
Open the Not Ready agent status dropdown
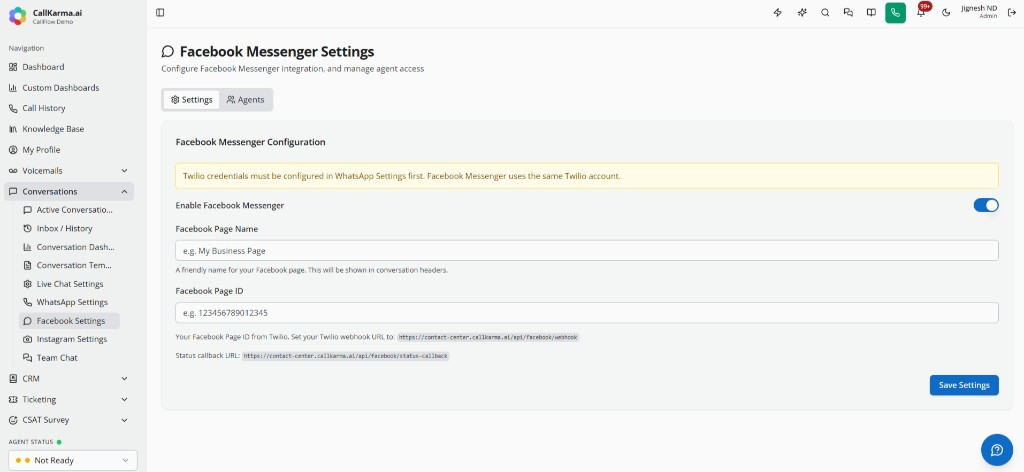[x=72, y=460]
